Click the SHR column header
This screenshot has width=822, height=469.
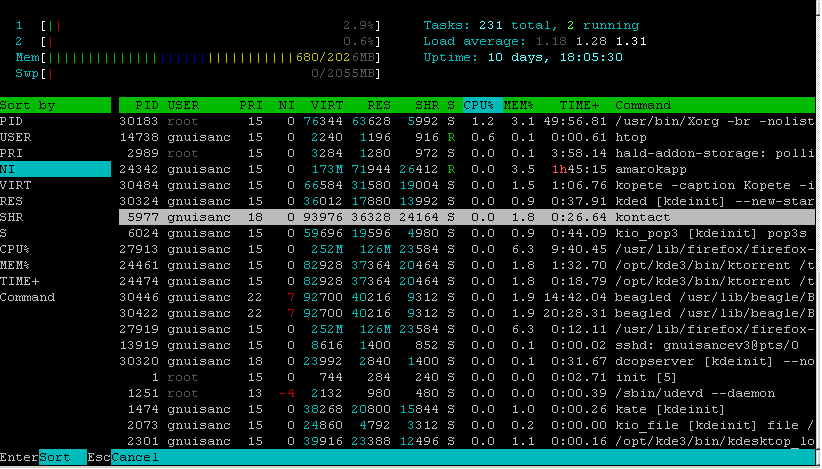point(427,105)
